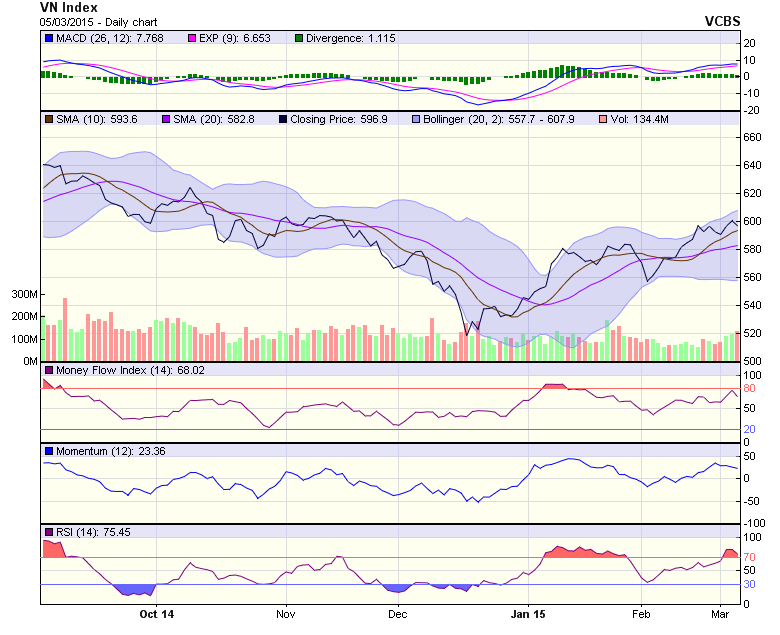Click the dark Closing Price legend marker
This screenshot has height=635, width=780.
pos(282,119)
